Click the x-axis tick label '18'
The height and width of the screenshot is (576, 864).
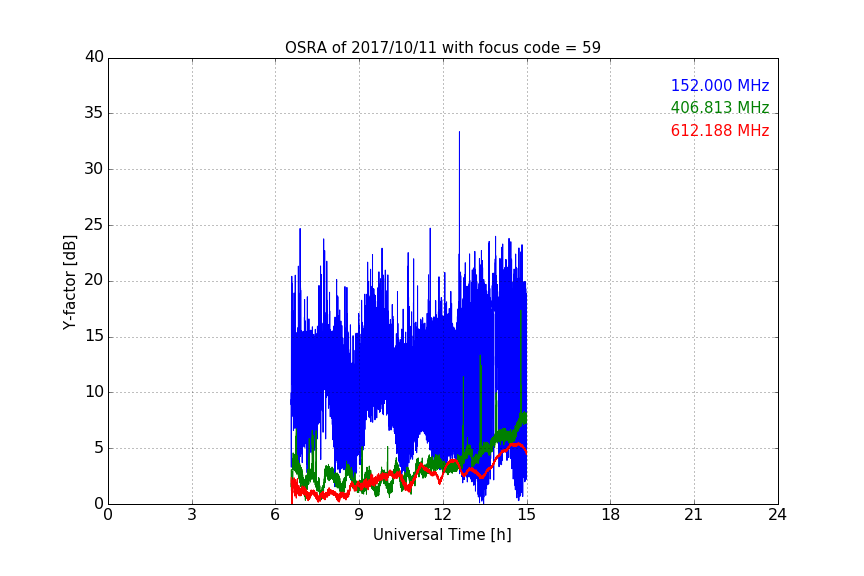(x=611, y=515)
